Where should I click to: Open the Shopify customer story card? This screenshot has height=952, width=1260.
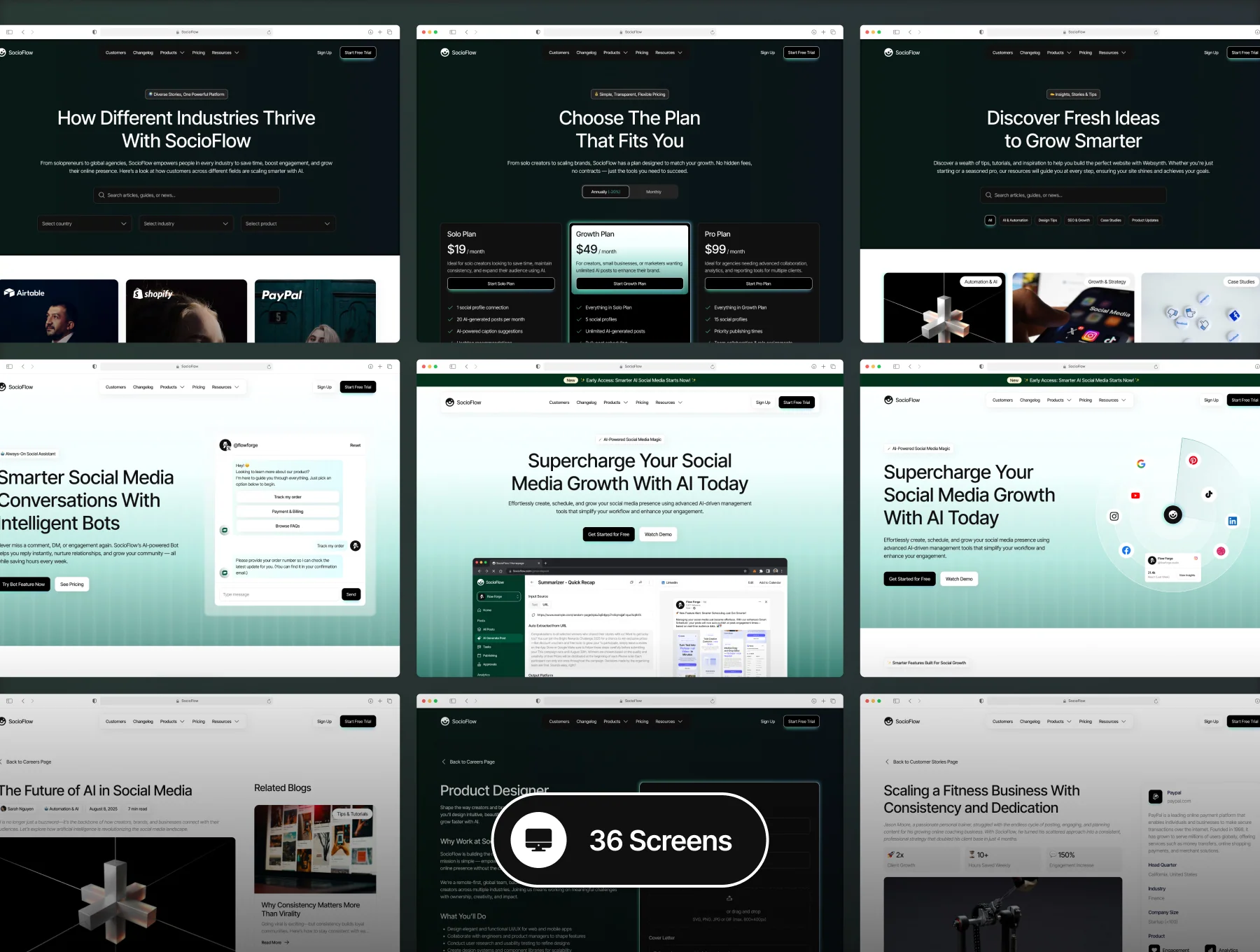pos(186,311)
